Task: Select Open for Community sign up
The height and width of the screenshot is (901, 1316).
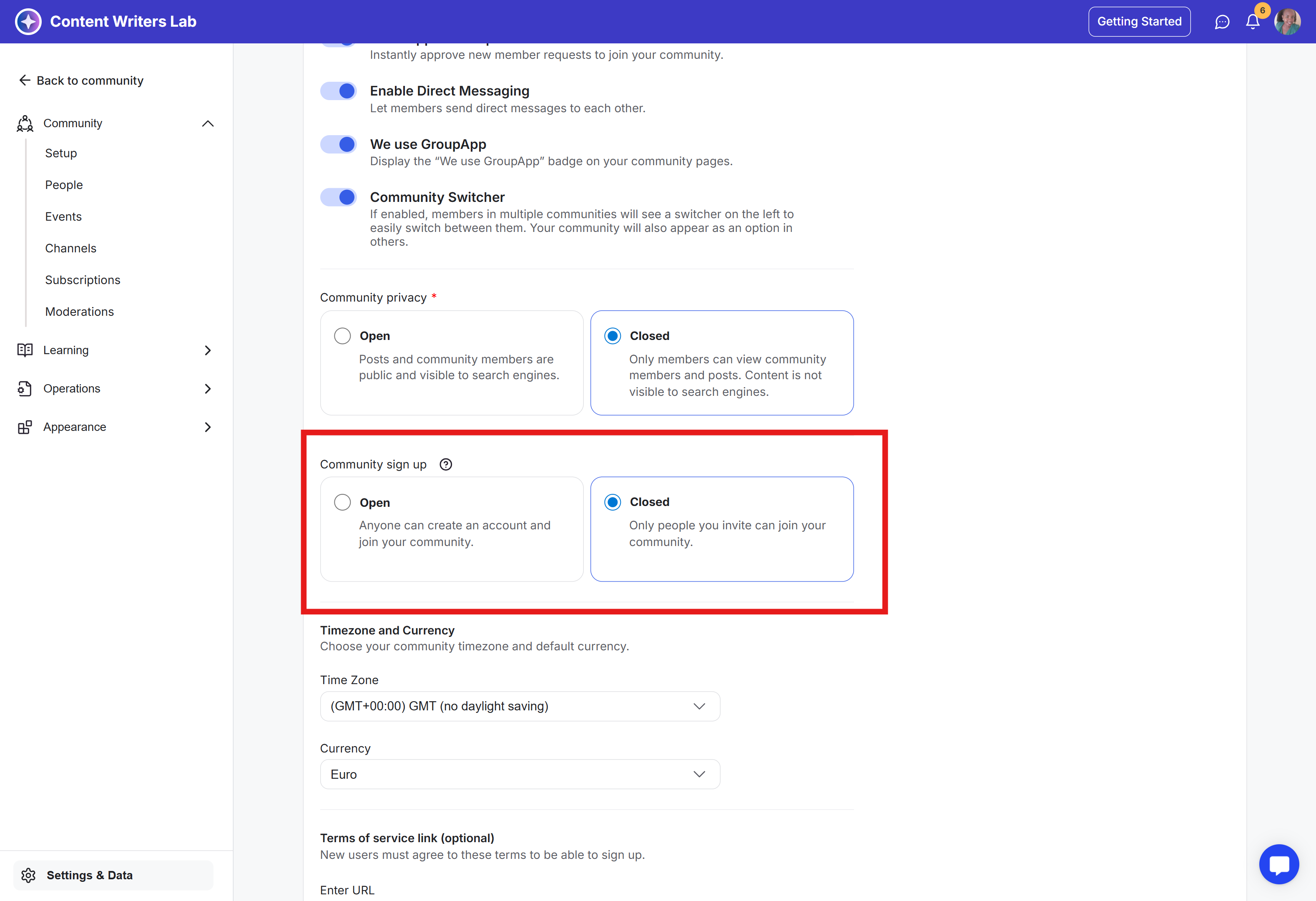Action: click(342, 502)
